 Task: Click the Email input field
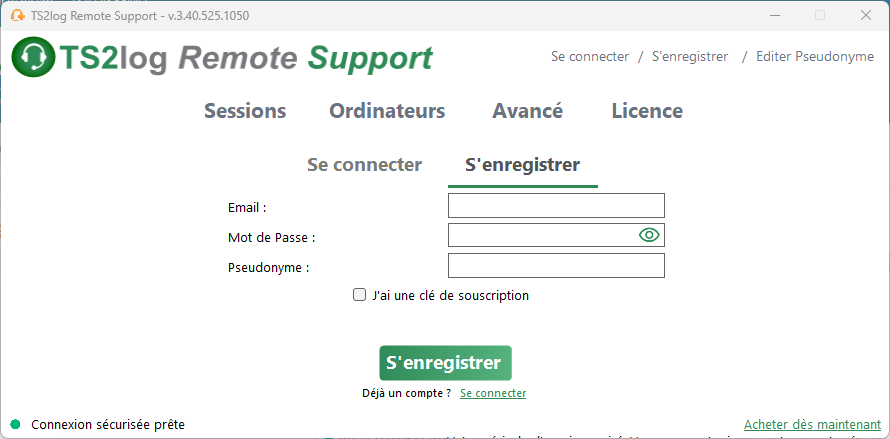point(556,206)
